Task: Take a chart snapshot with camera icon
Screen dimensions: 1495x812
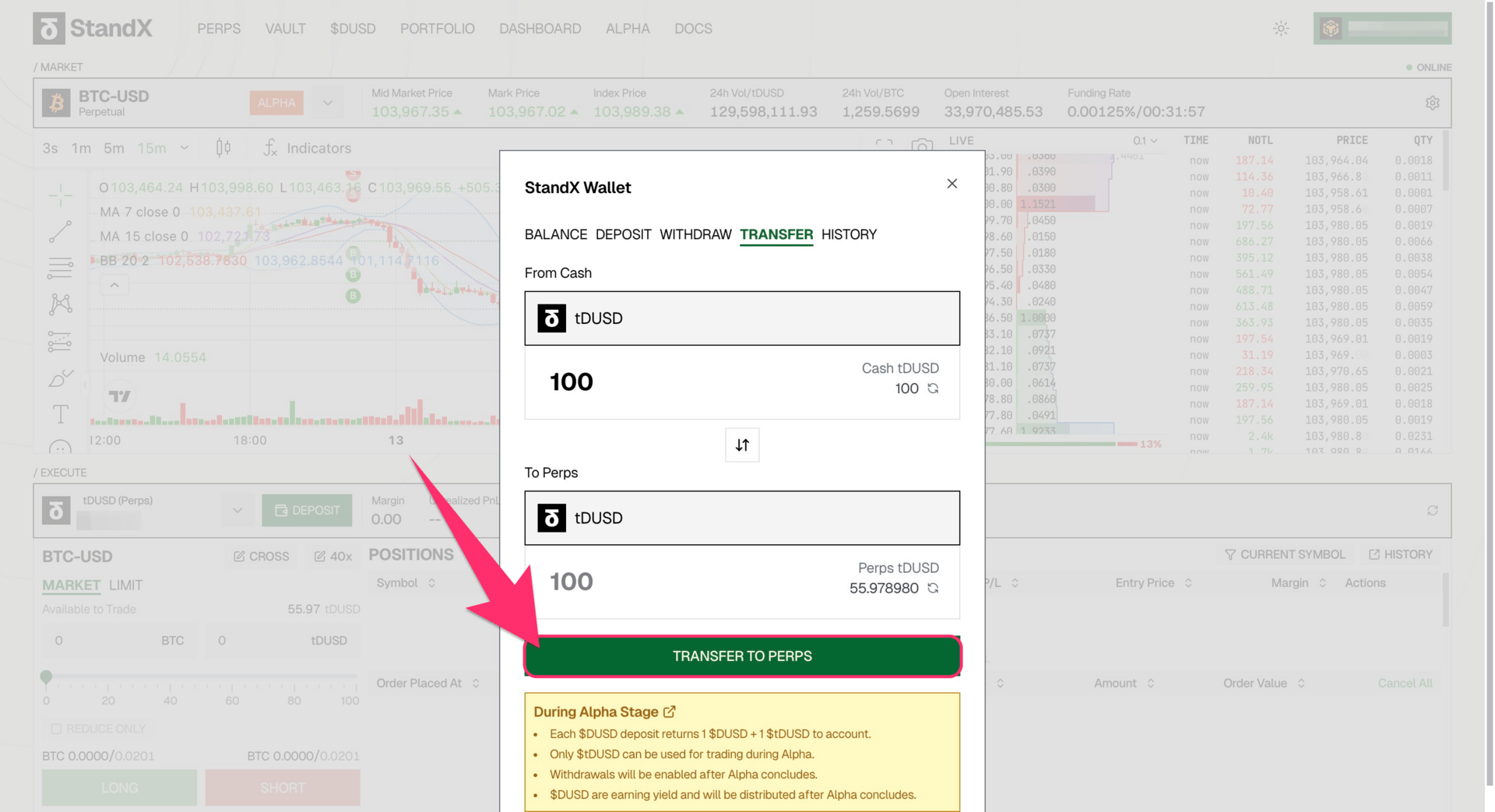Action: tap(922, 146)
